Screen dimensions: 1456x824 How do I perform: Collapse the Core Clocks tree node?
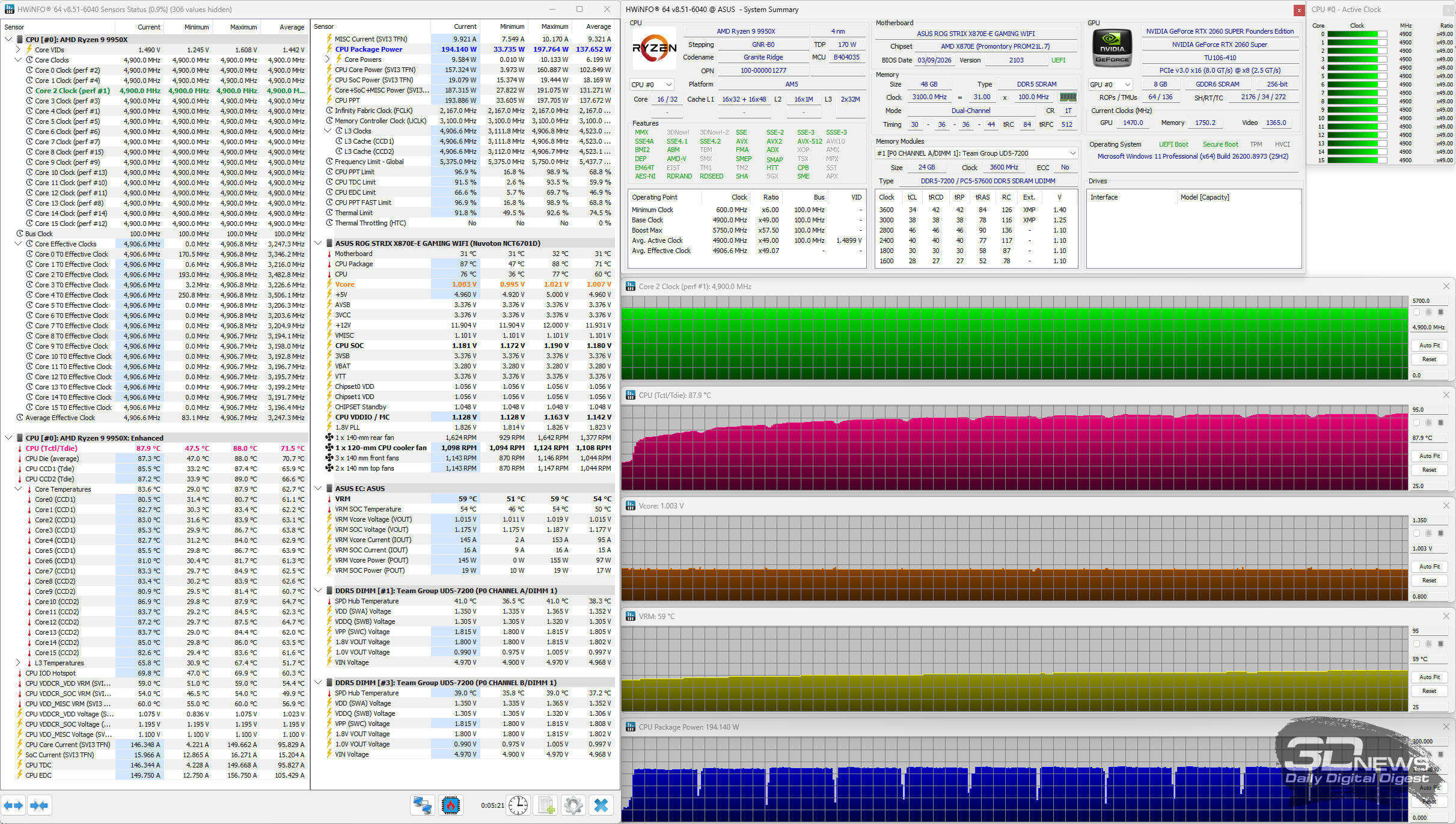(x=18, y=60)
